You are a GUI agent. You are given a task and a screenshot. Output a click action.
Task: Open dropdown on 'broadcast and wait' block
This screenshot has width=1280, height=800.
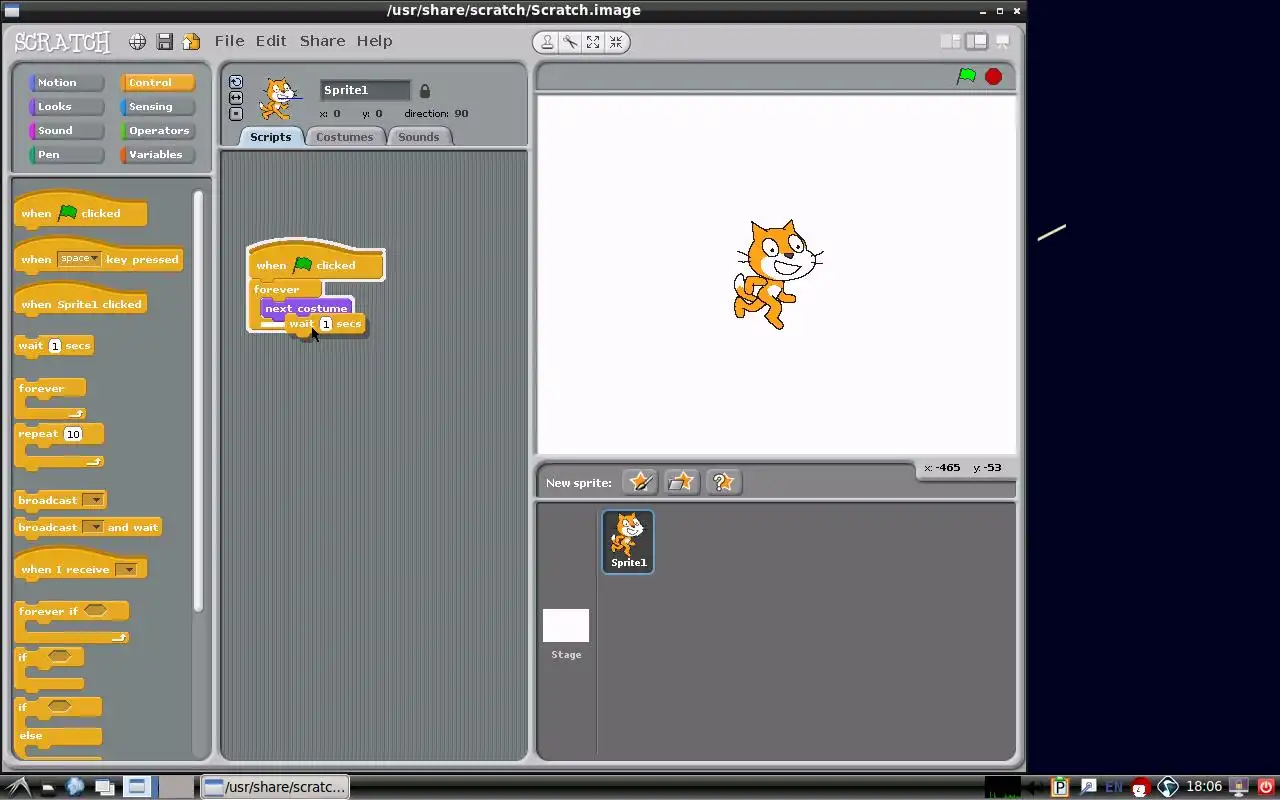point(93,527)
